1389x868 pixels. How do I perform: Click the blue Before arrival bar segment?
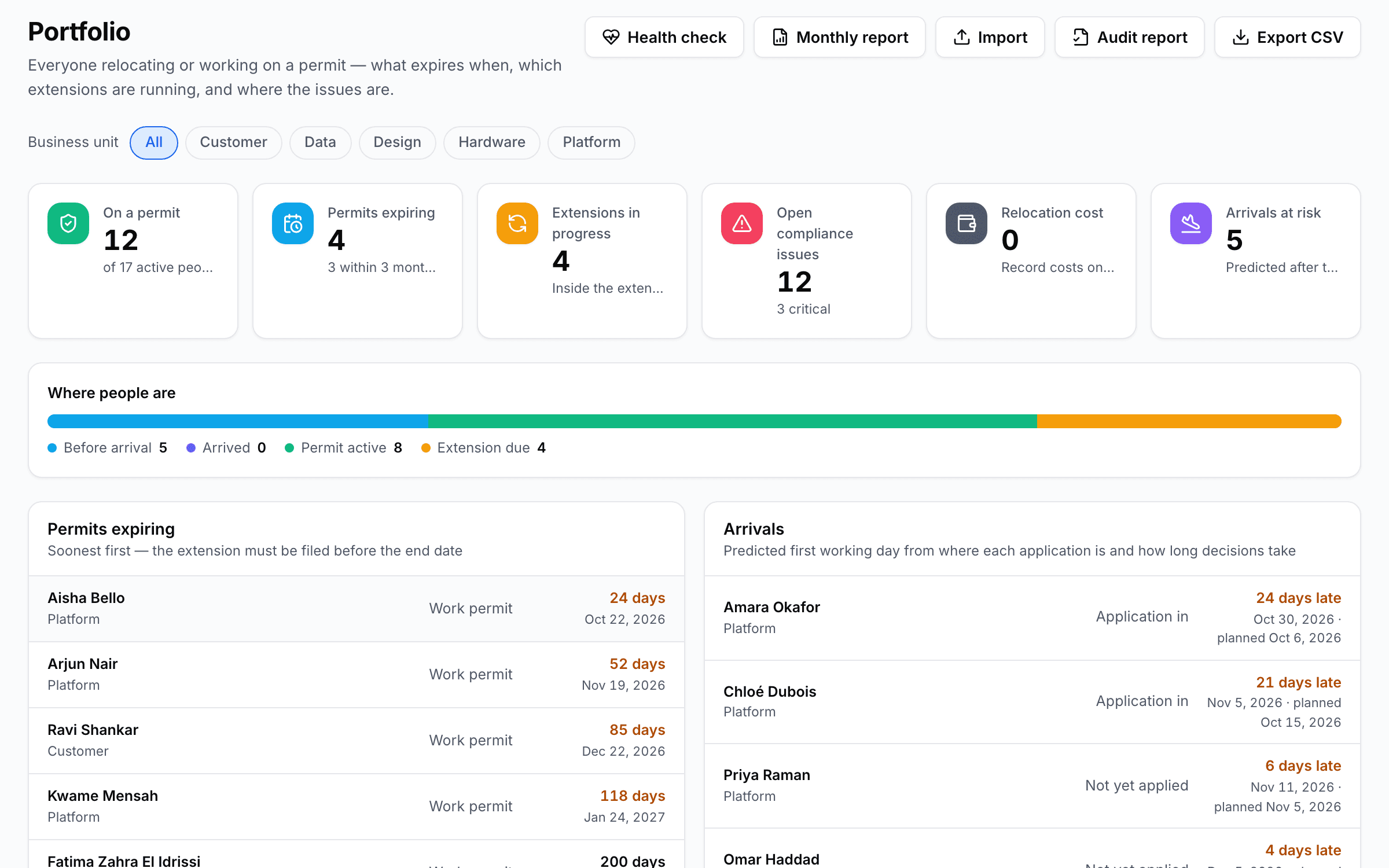pyautogui.click(x=238, y=421)
